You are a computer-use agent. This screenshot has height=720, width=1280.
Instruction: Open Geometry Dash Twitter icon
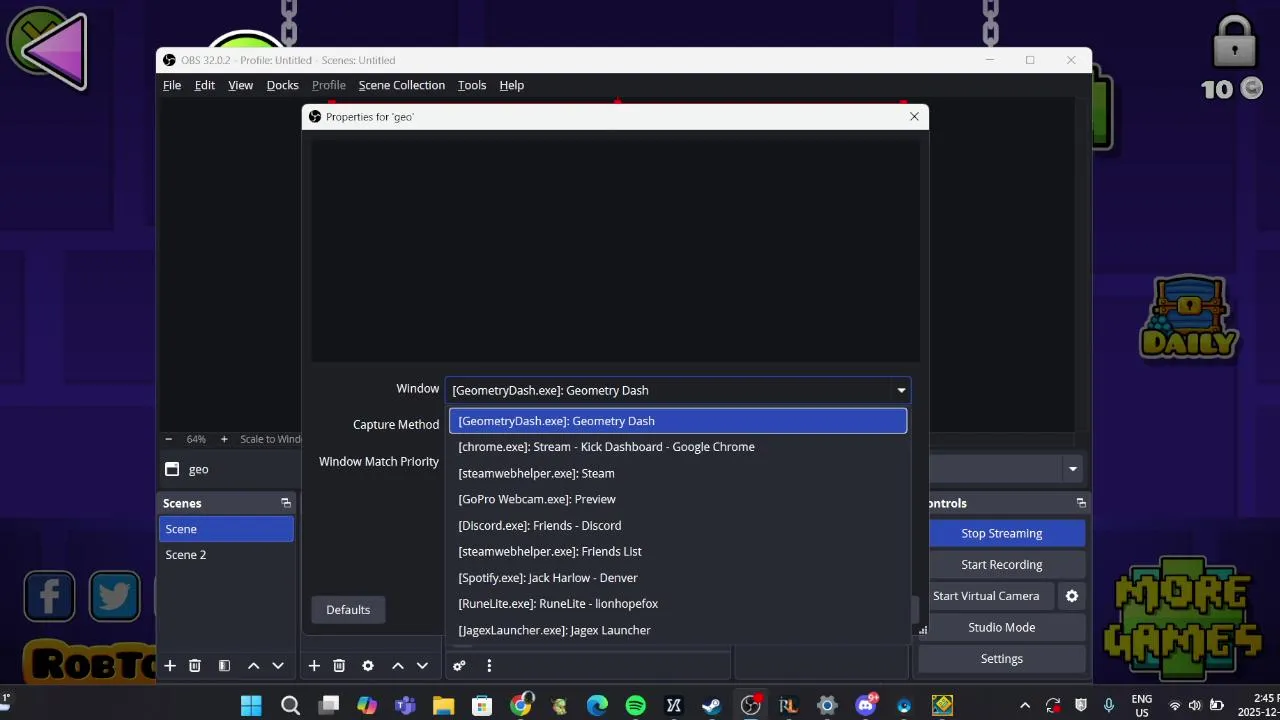coord(114,596)
